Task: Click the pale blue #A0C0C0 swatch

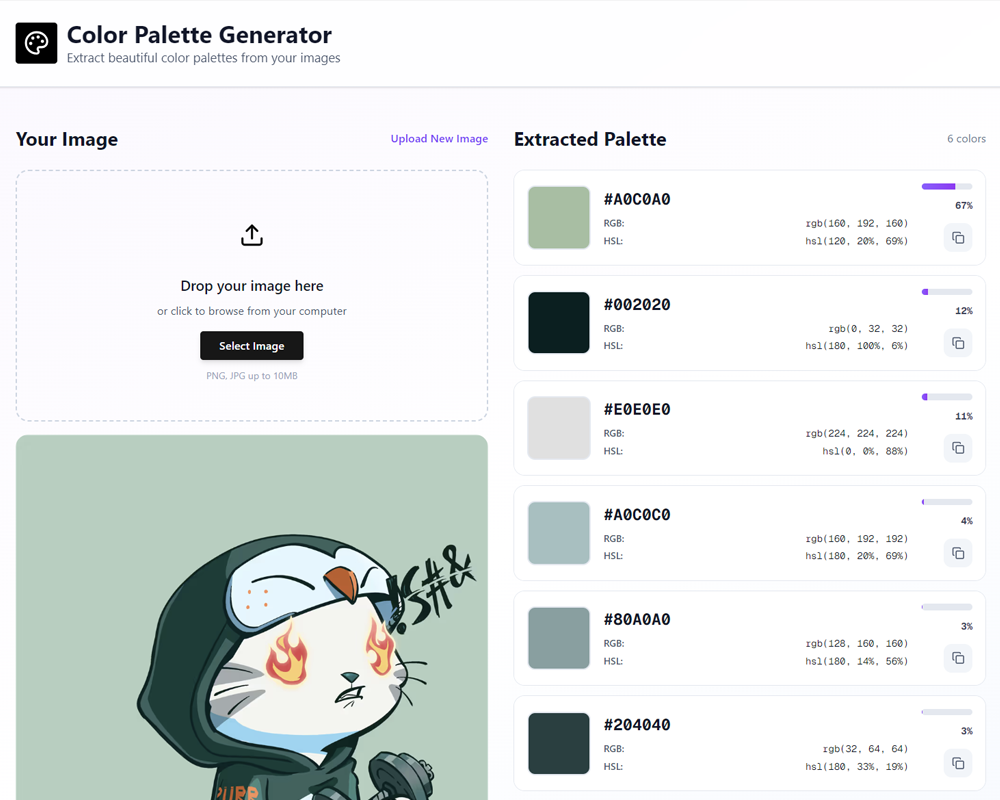Action: 559,533
